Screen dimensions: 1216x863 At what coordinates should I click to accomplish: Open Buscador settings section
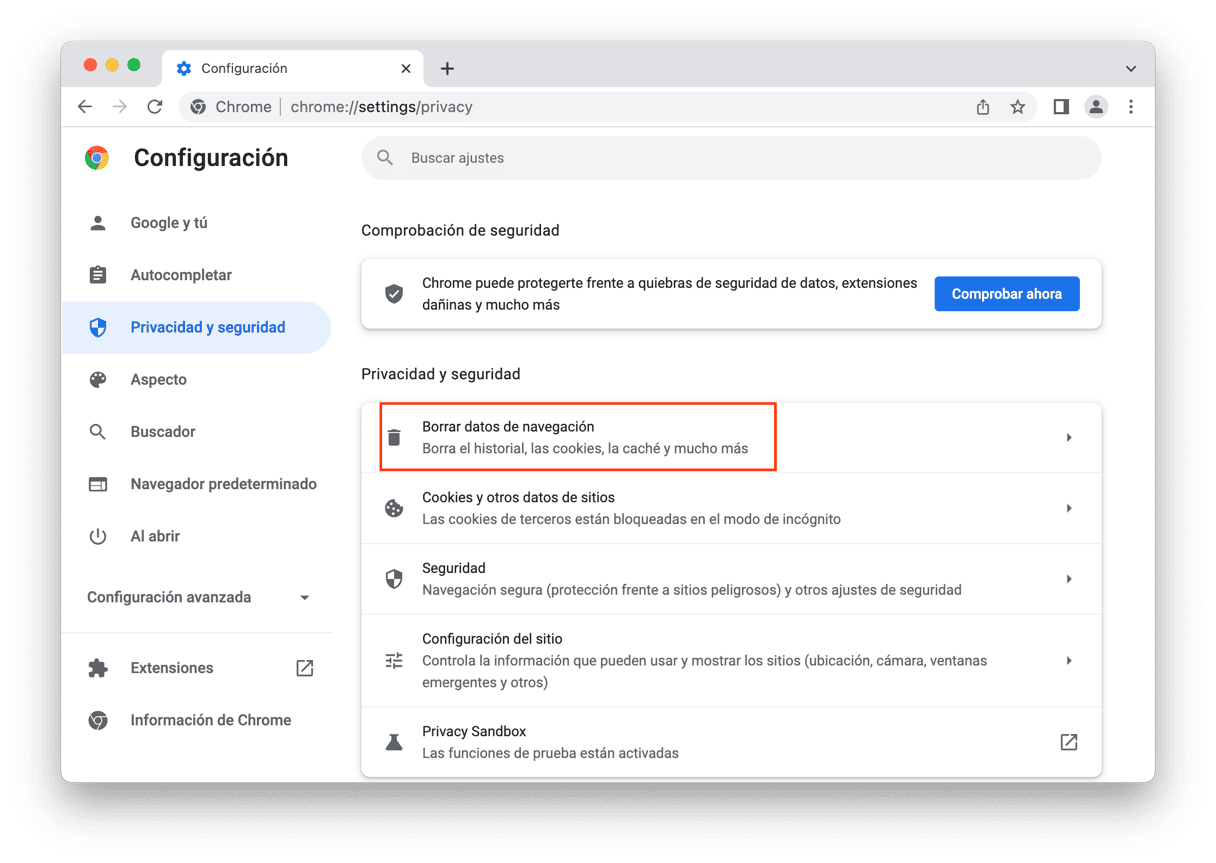pos(196,431)
